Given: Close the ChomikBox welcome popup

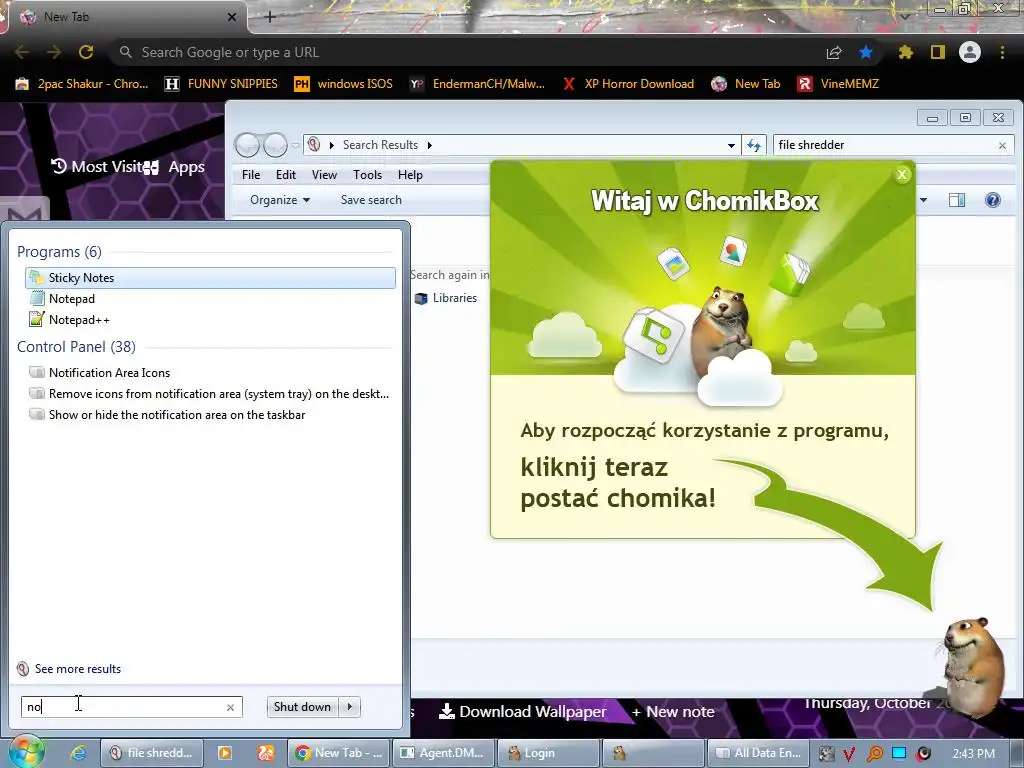Looking at the screenshot, I should click(x=902, y=174).
